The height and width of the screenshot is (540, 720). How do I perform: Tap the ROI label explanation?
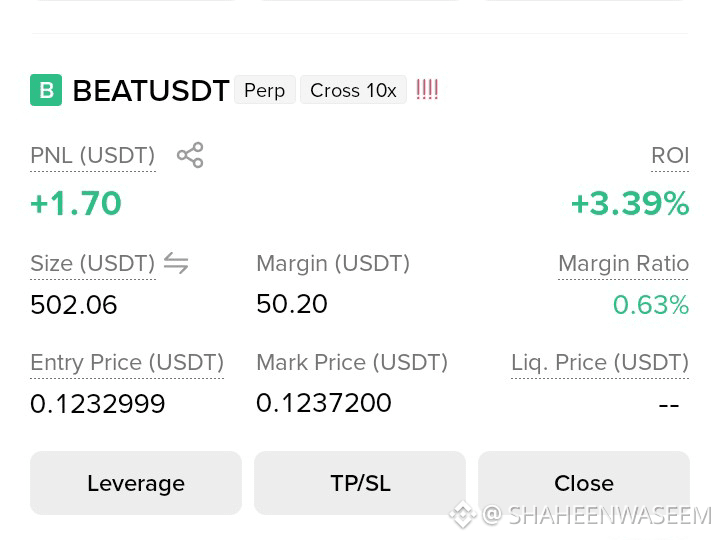coord(670,156)
